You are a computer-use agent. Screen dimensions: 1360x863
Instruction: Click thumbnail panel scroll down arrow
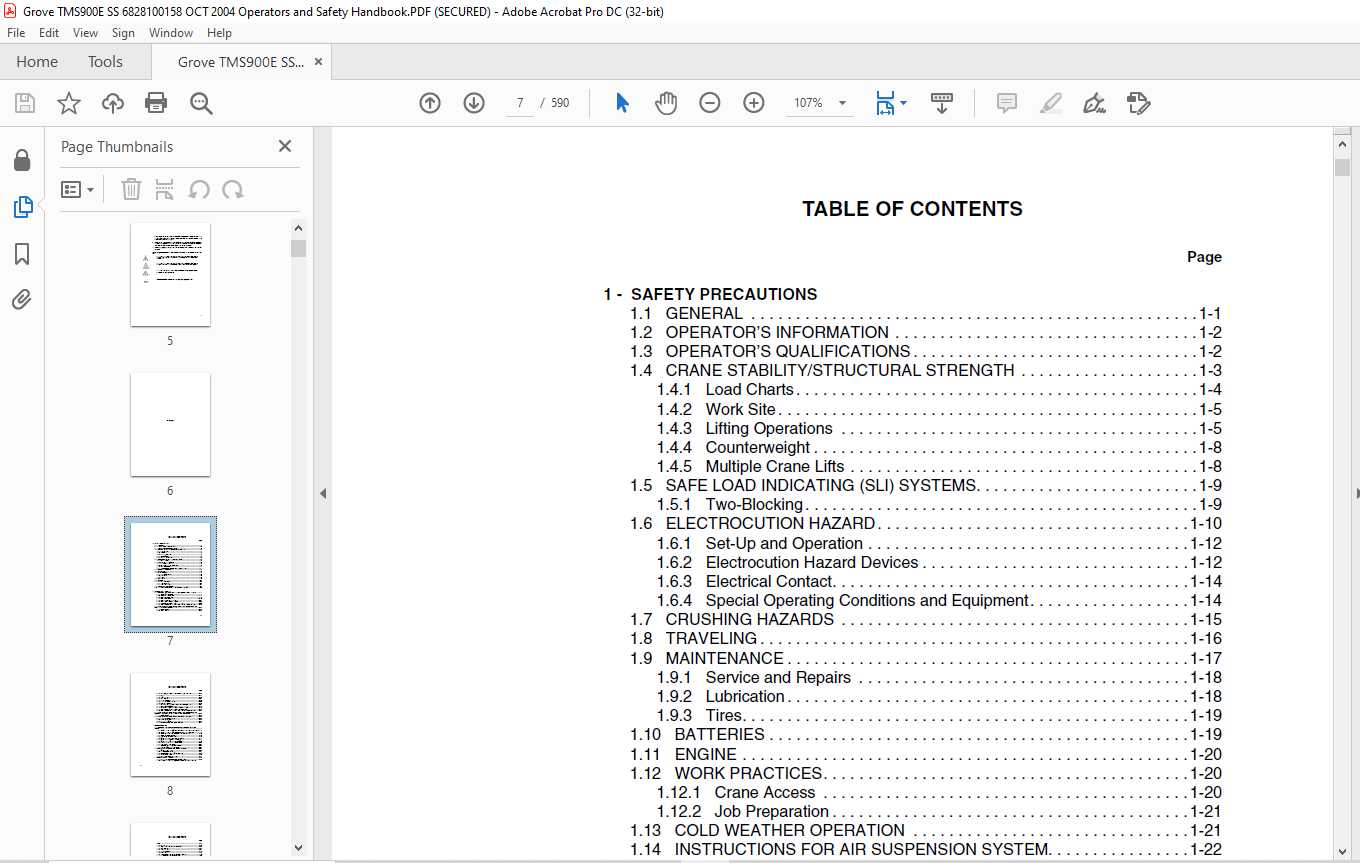[x=298, y=848]
